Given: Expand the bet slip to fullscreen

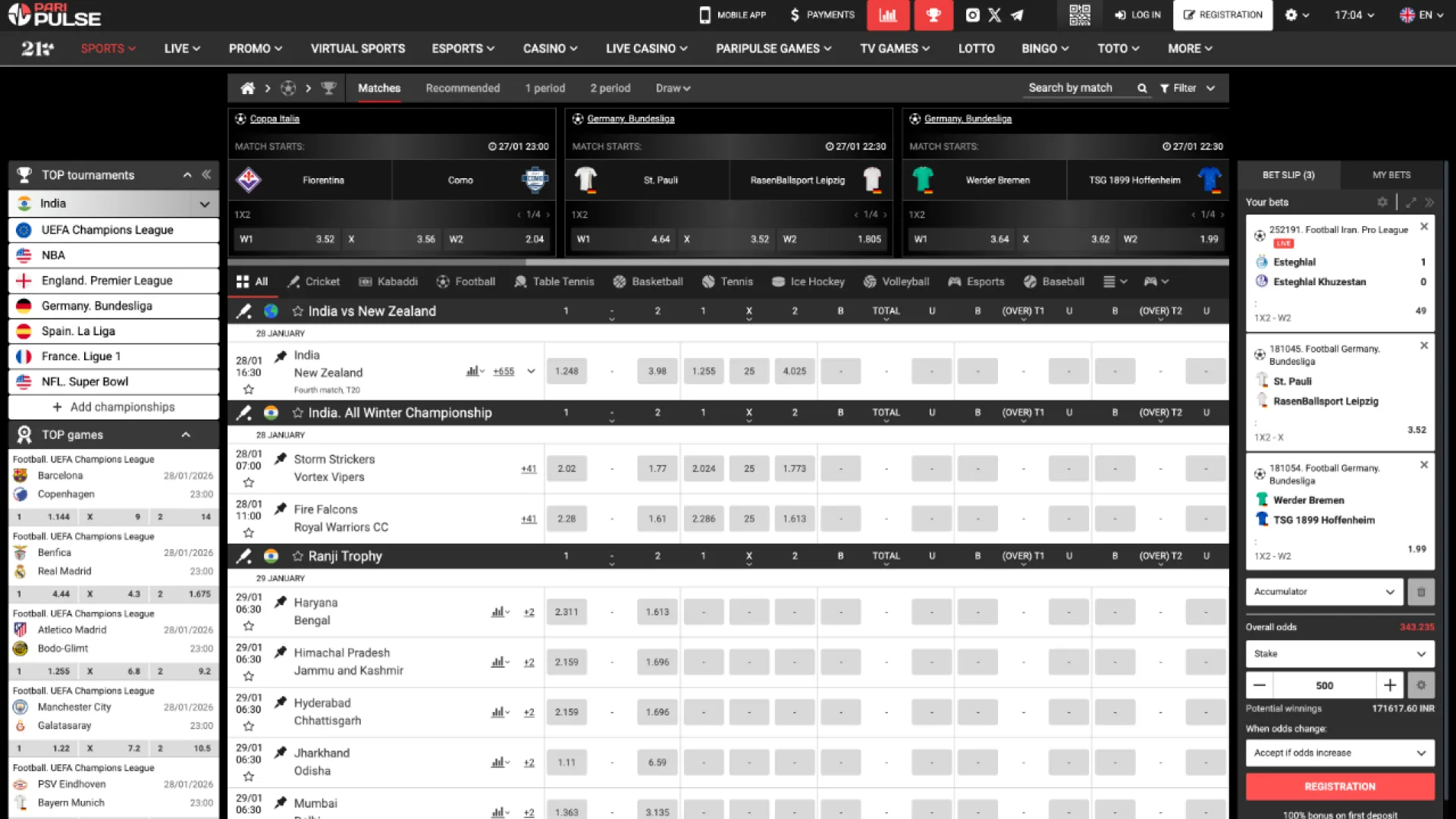Looking at the screenshot, I should [1411, 202].
